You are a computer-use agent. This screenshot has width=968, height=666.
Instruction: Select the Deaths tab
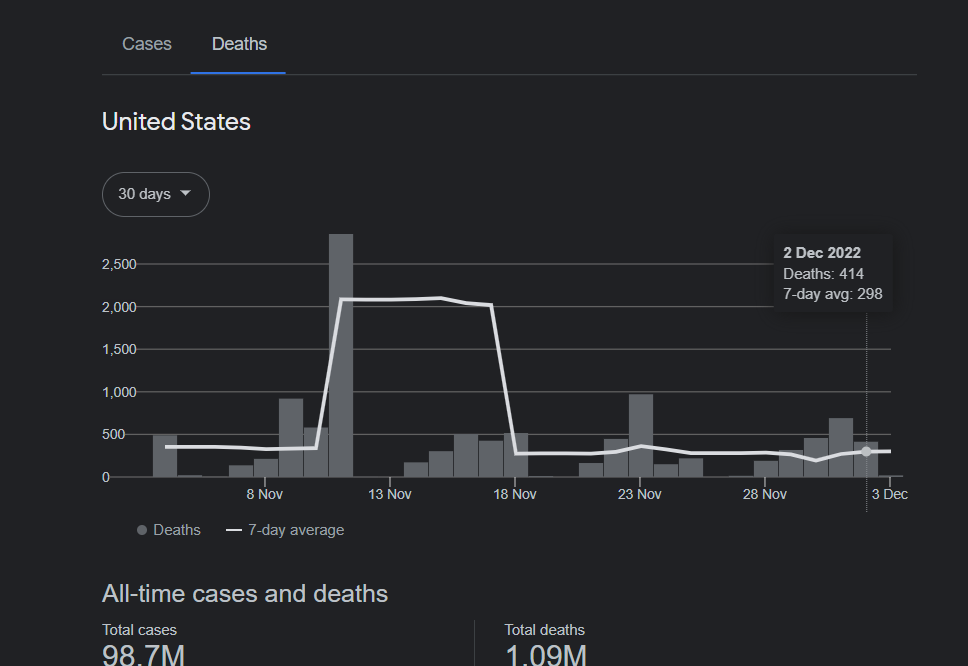(239, 44)
